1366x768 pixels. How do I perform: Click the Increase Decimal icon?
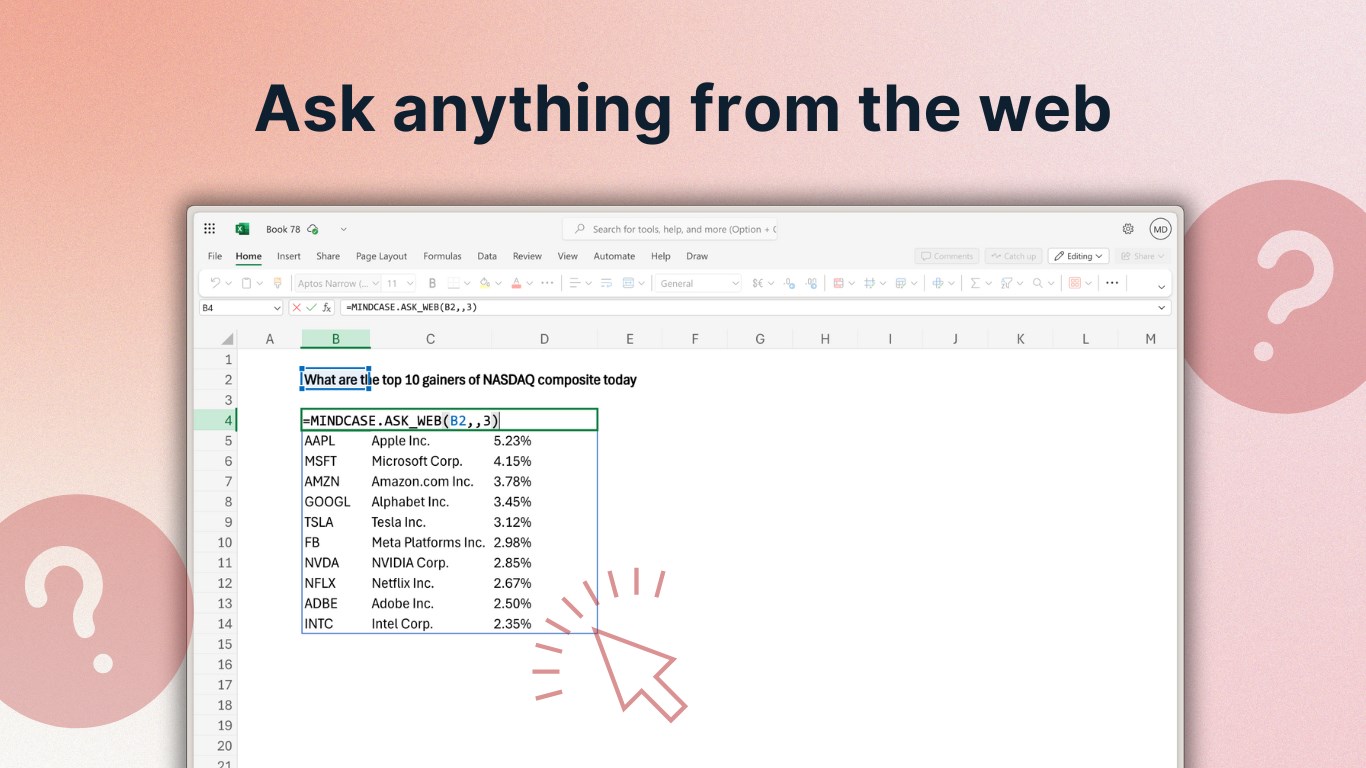click(789, 283)
